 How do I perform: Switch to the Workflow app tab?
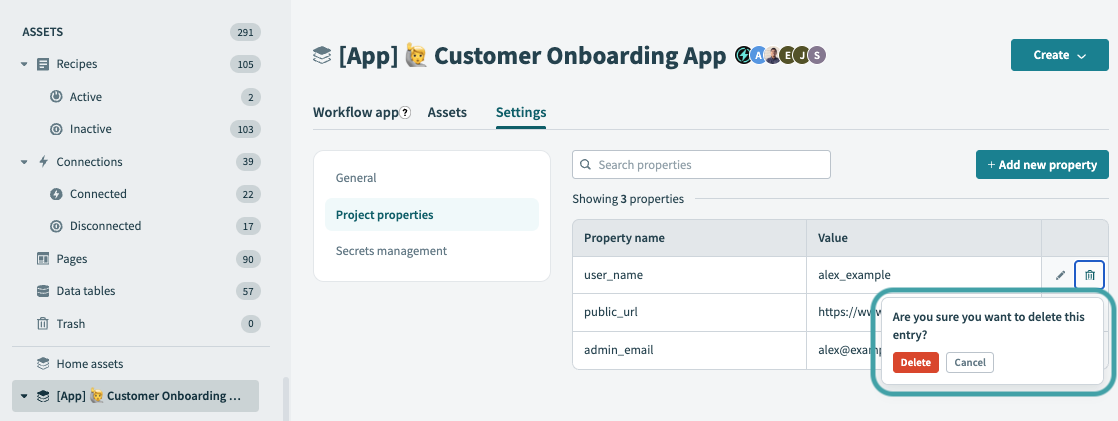point(355,113)
